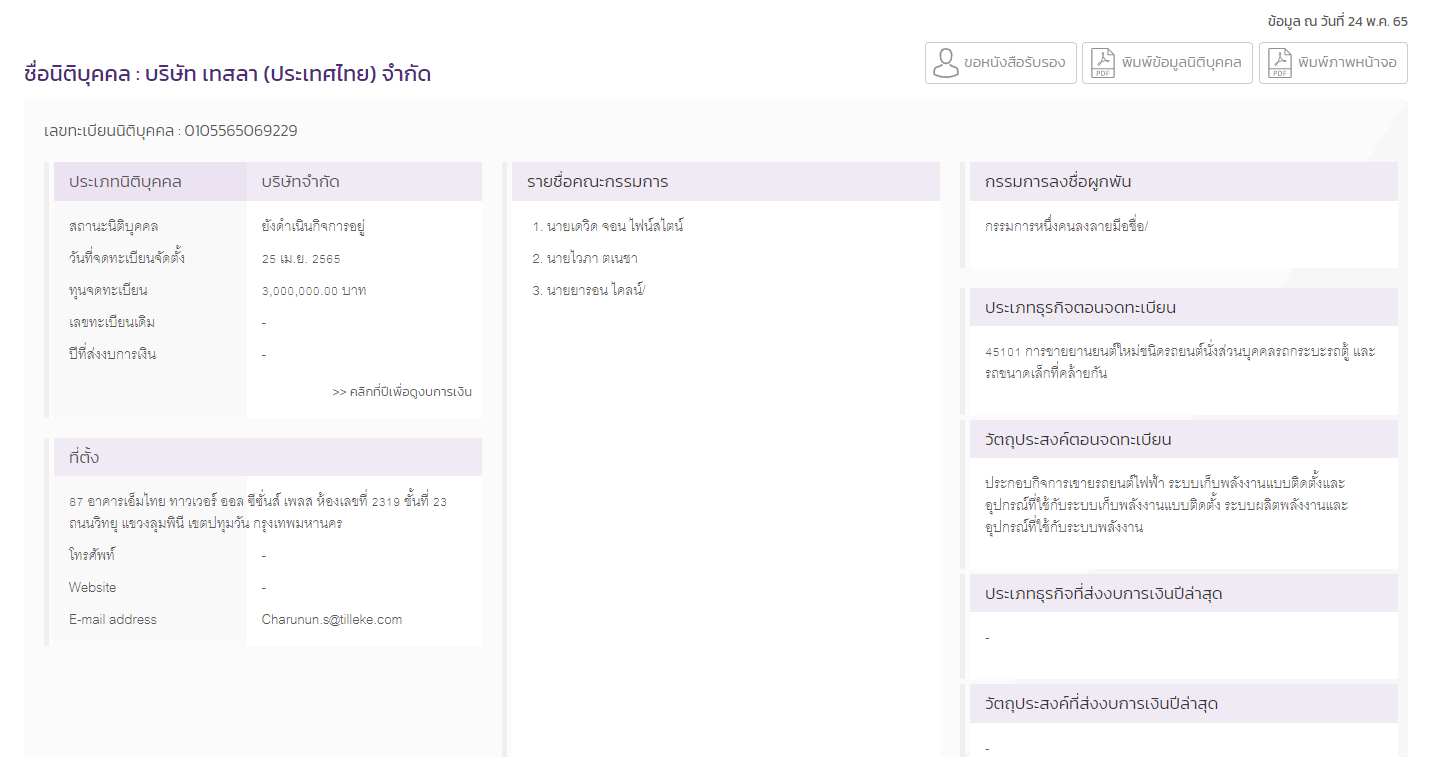Viewport: 1429px width, 757px height.
Task: Click address line ถนนวิทยุ แขวงลุมพินี
Action: coord(206,524)
